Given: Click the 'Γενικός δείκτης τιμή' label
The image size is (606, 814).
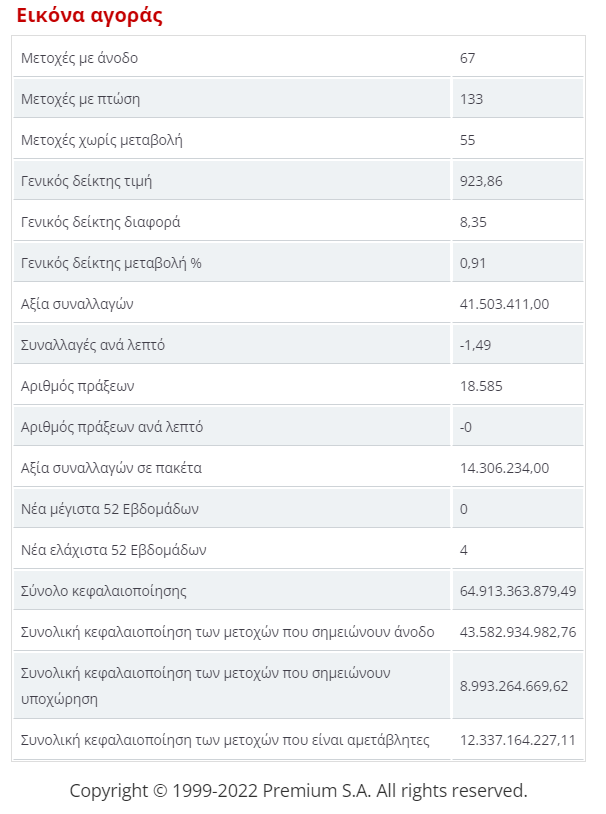Looking at the screenshot, I should [86, 181].
